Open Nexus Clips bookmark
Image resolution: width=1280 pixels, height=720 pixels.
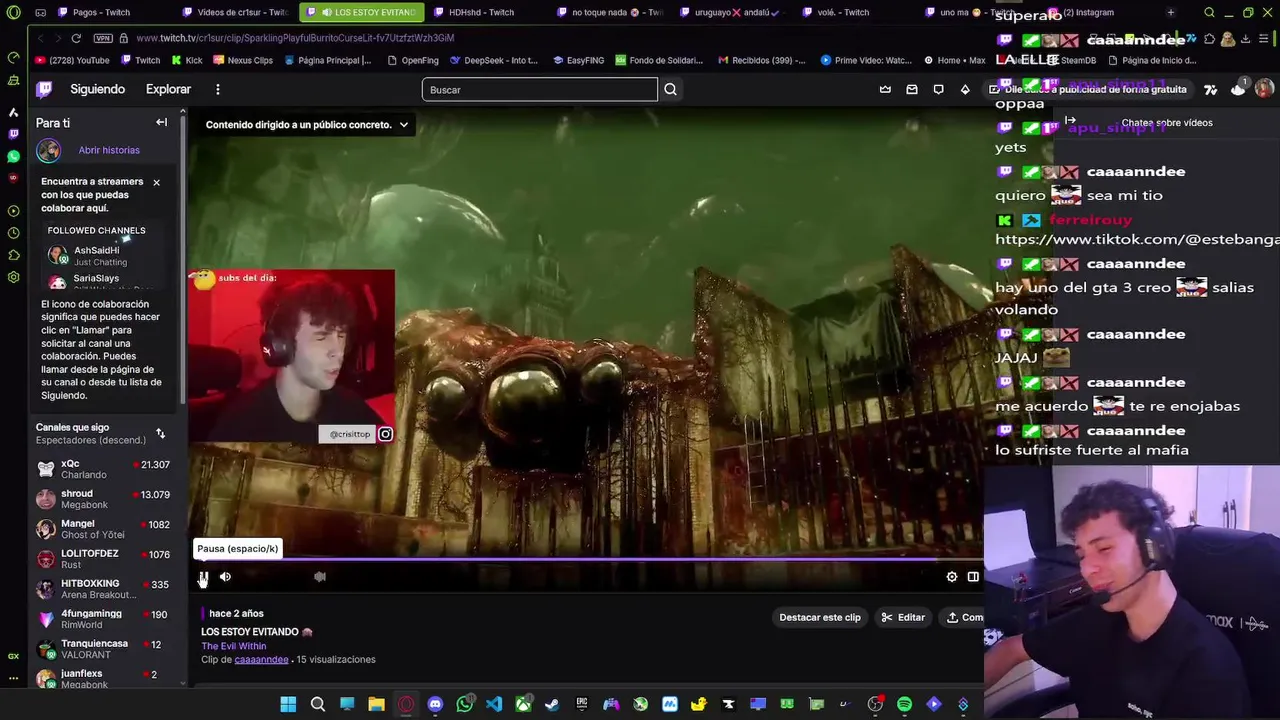242,60
